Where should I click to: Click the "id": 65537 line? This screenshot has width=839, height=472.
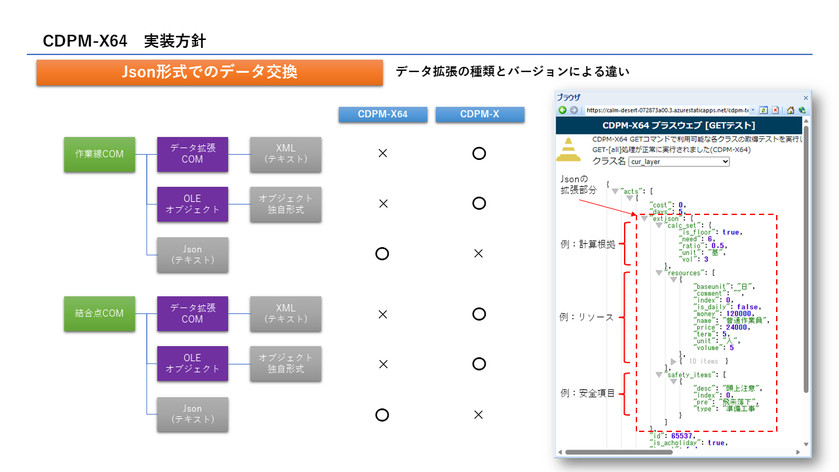point(673,436)
